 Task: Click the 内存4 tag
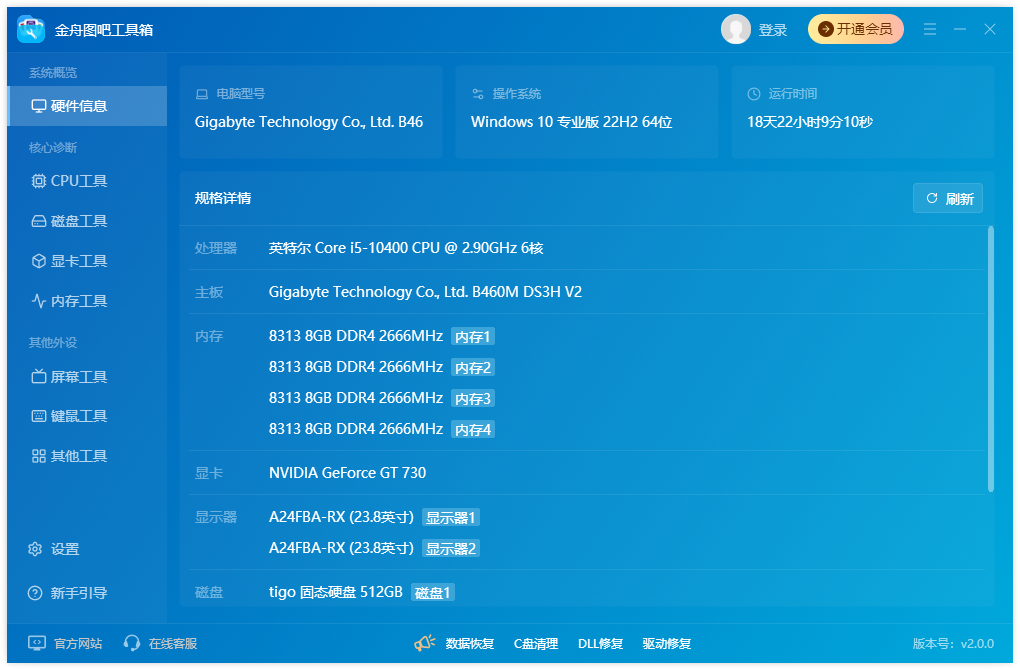473,429
